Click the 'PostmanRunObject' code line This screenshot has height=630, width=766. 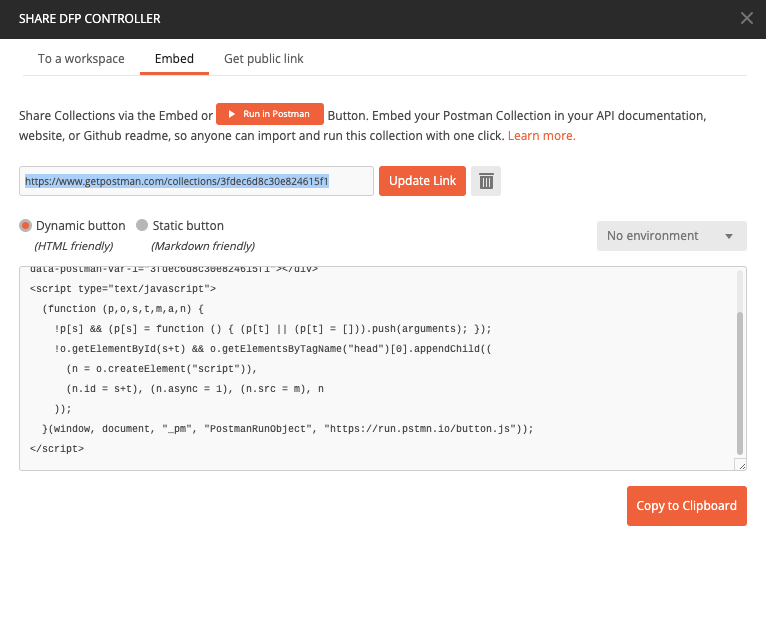click(288, 429)
